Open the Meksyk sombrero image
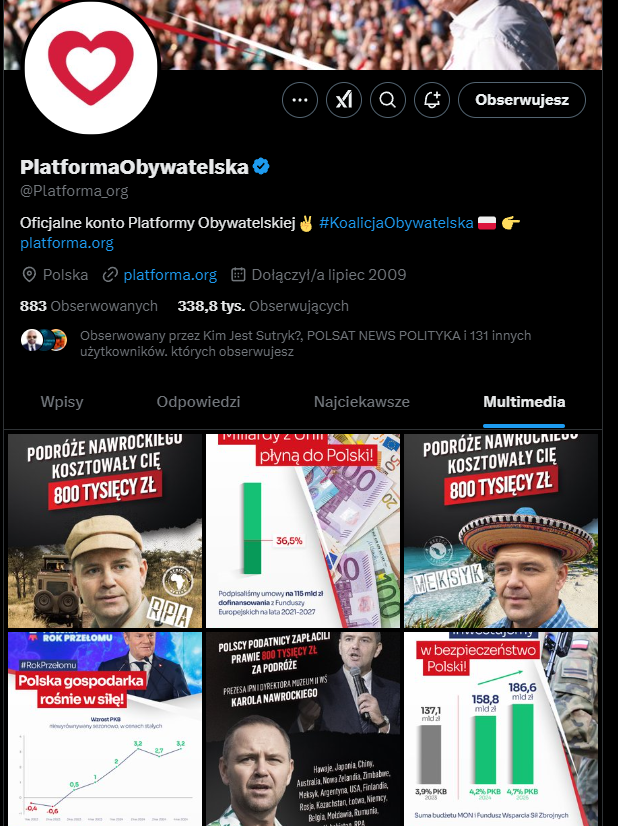 501,530
